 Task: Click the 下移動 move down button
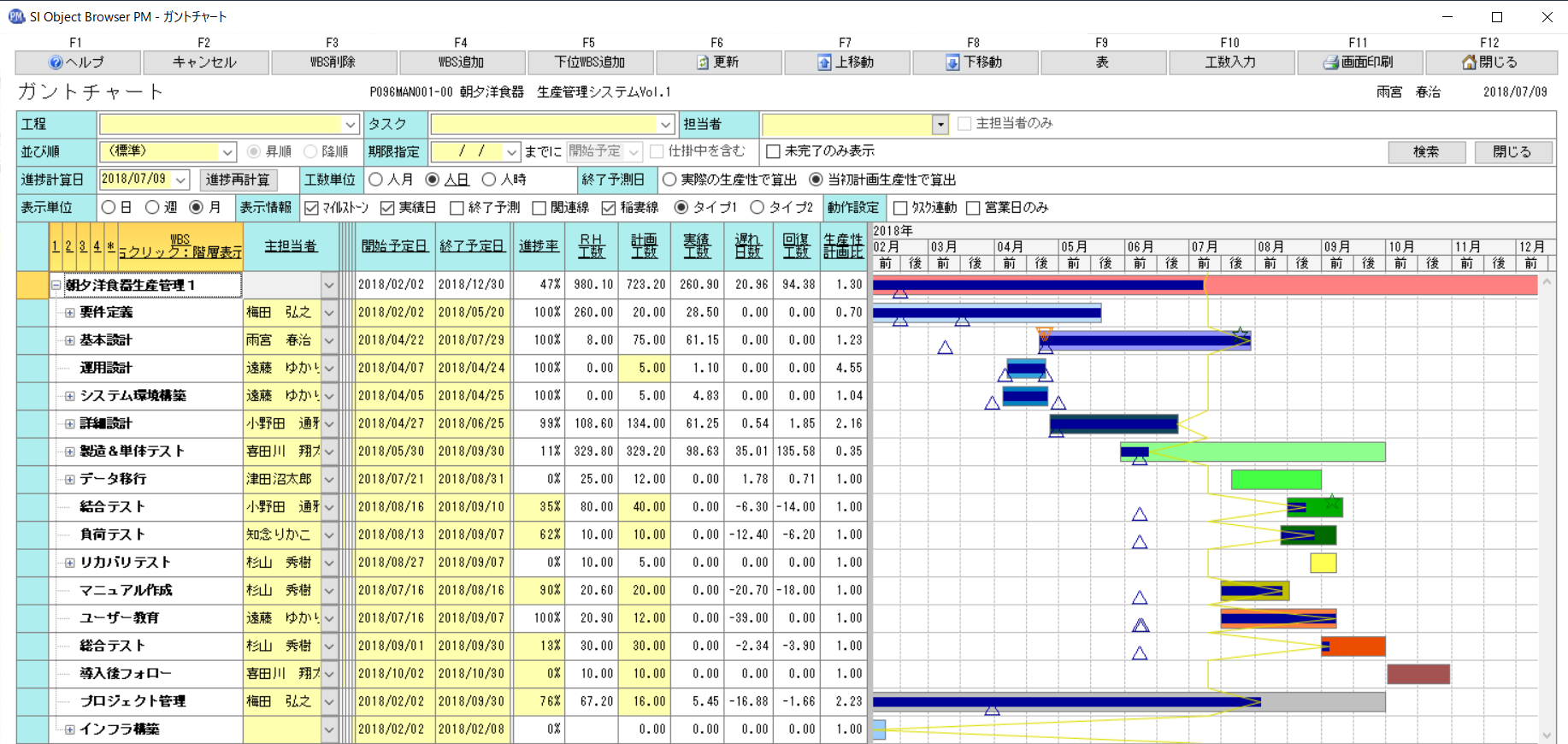click(x=974, y=62)
